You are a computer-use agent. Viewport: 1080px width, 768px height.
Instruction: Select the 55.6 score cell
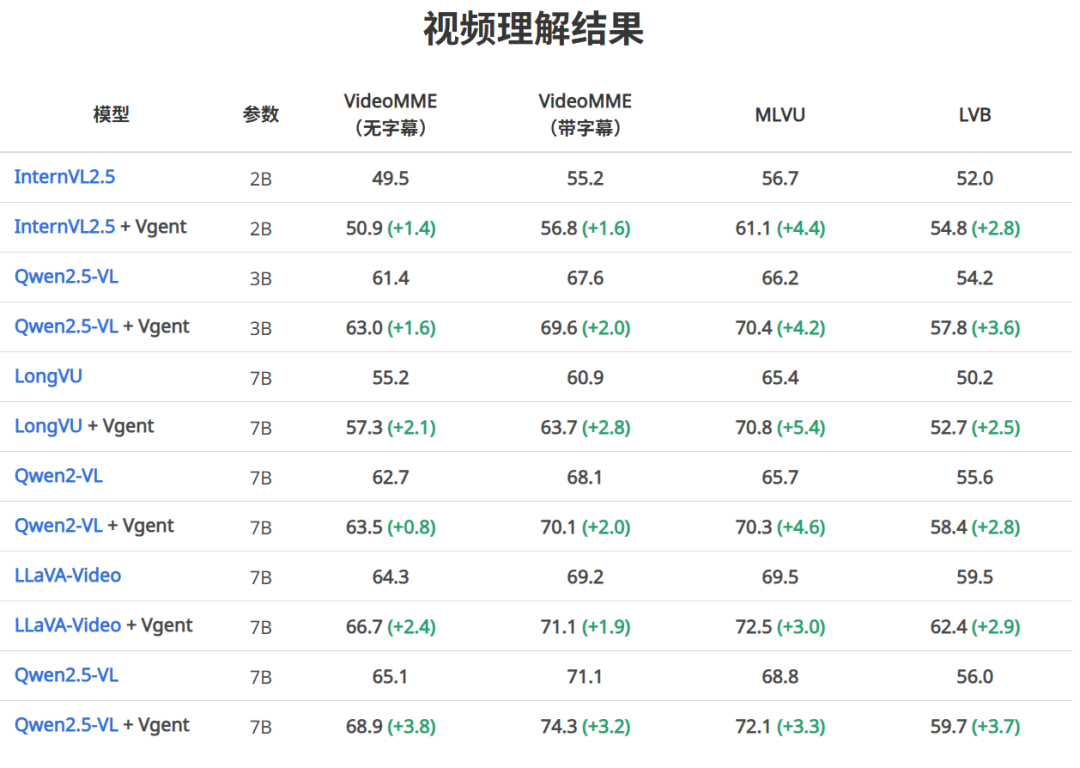tap(975, 477)
